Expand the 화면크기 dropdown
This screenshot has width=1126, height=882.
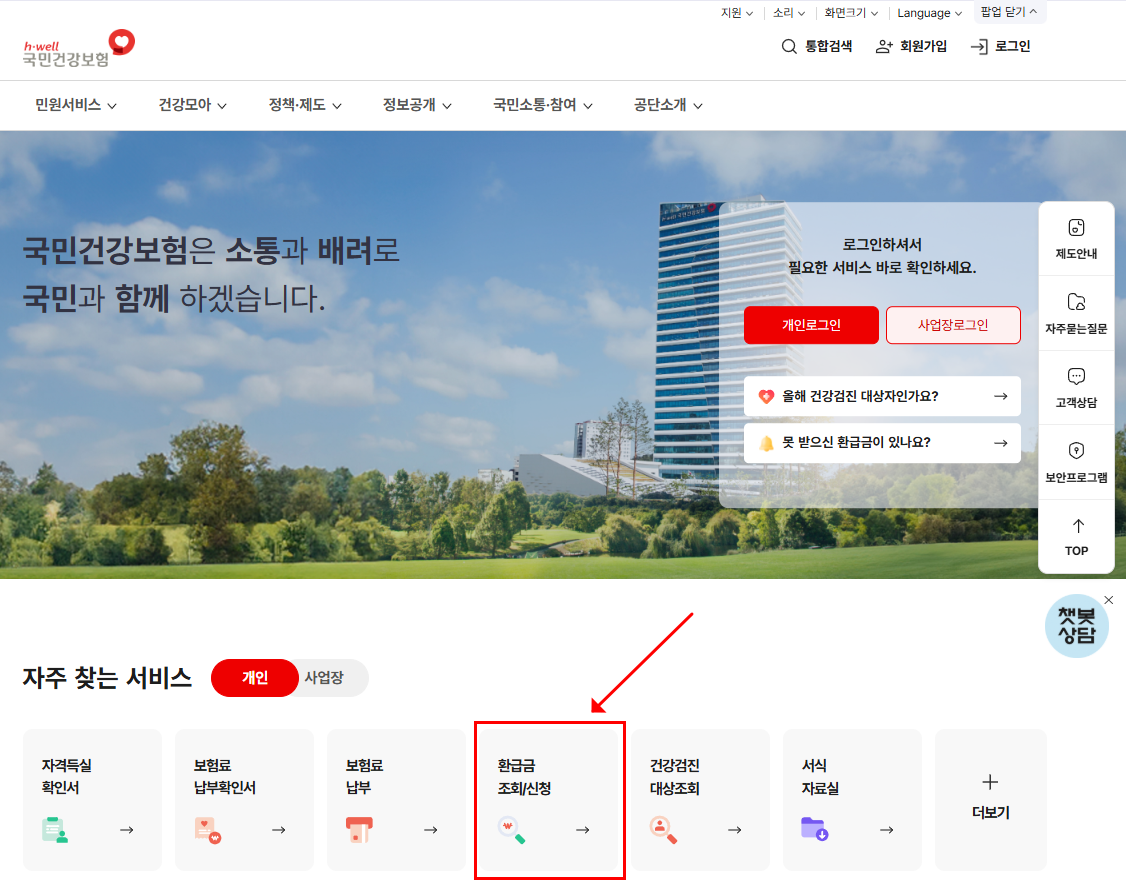[851, 12]
